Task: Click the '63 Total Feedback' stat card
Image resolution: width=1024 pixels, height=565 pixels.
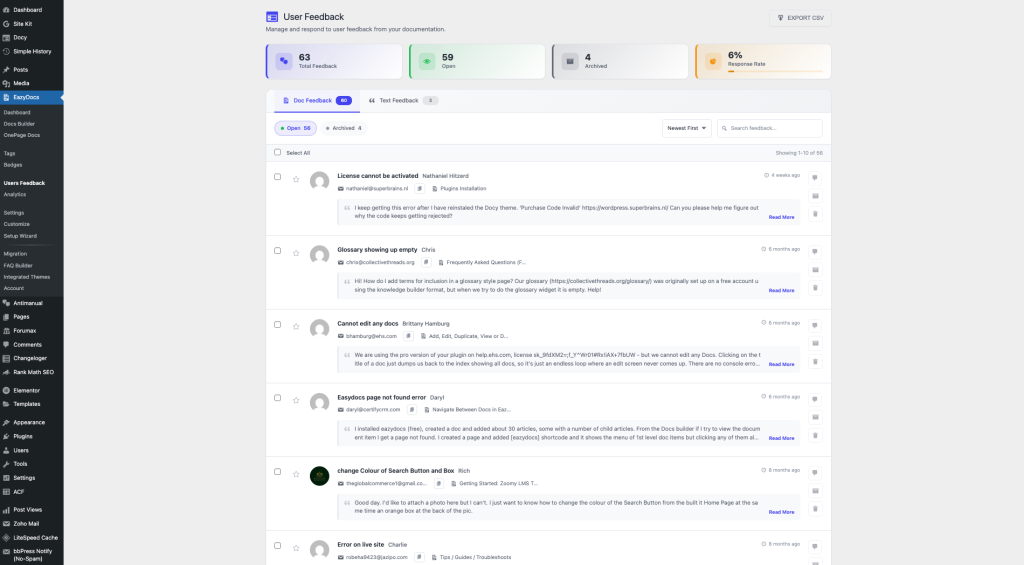Action: click(334, 61)
